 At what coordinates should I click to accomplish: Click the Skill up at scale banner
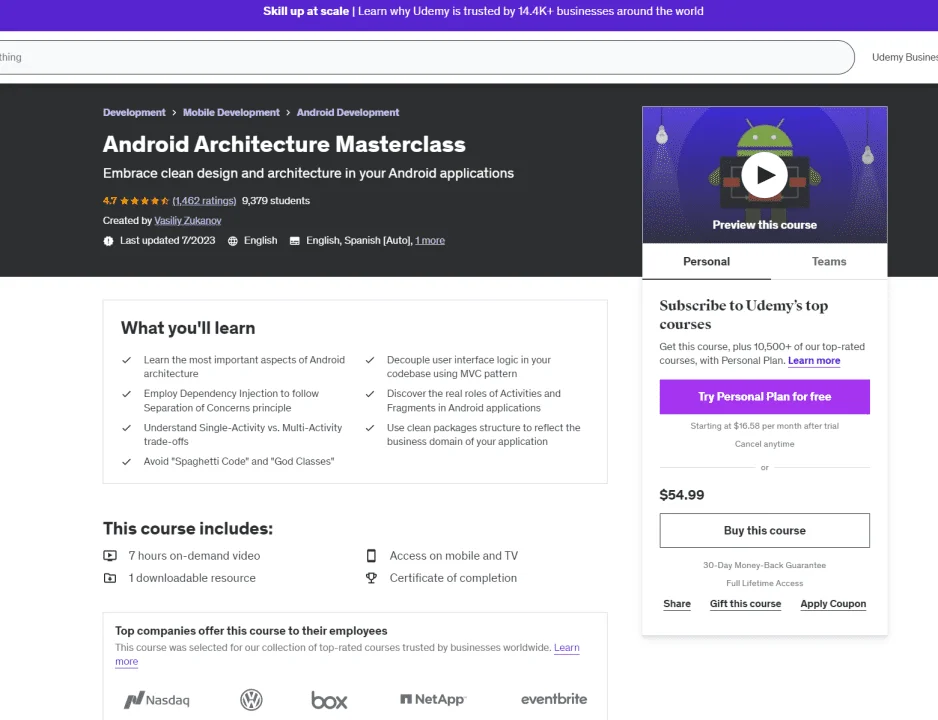pos(483,11)
